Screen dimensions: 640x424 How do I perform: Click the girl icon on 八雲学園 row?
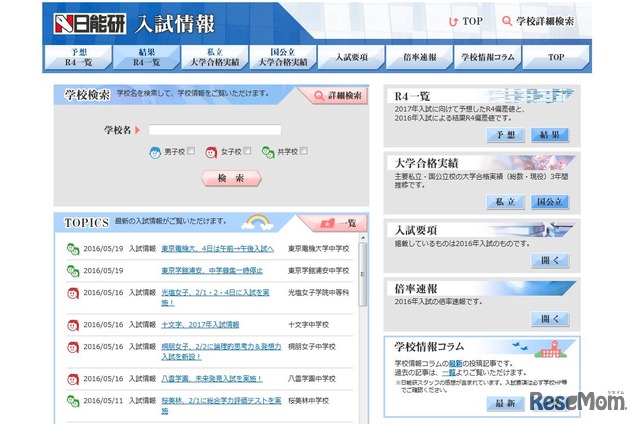pyautogui.click(x=73, y=379)
